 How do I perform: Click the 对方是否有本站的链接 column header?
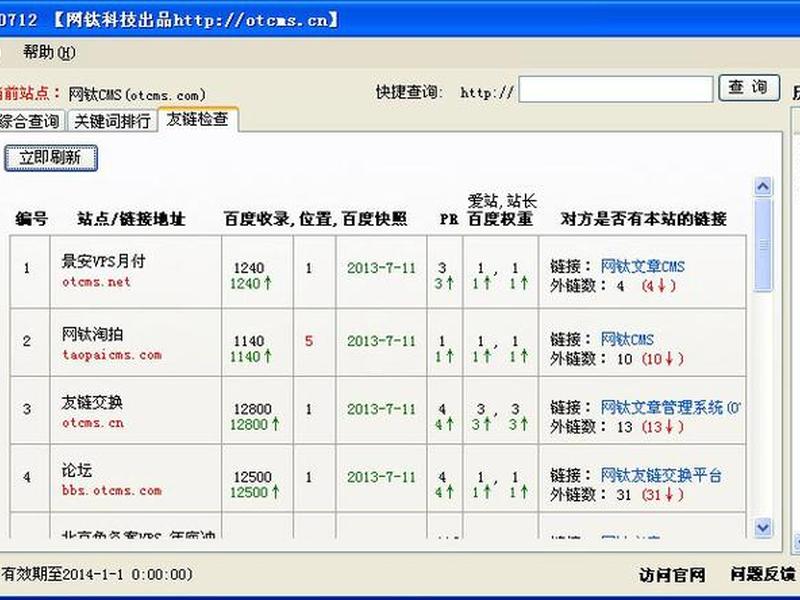coord(643,219)
